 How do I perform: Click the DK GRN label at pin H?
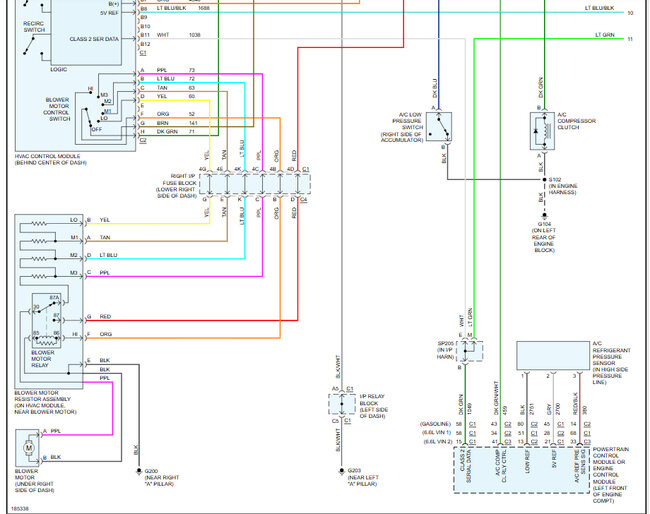[x=167, y=132]
